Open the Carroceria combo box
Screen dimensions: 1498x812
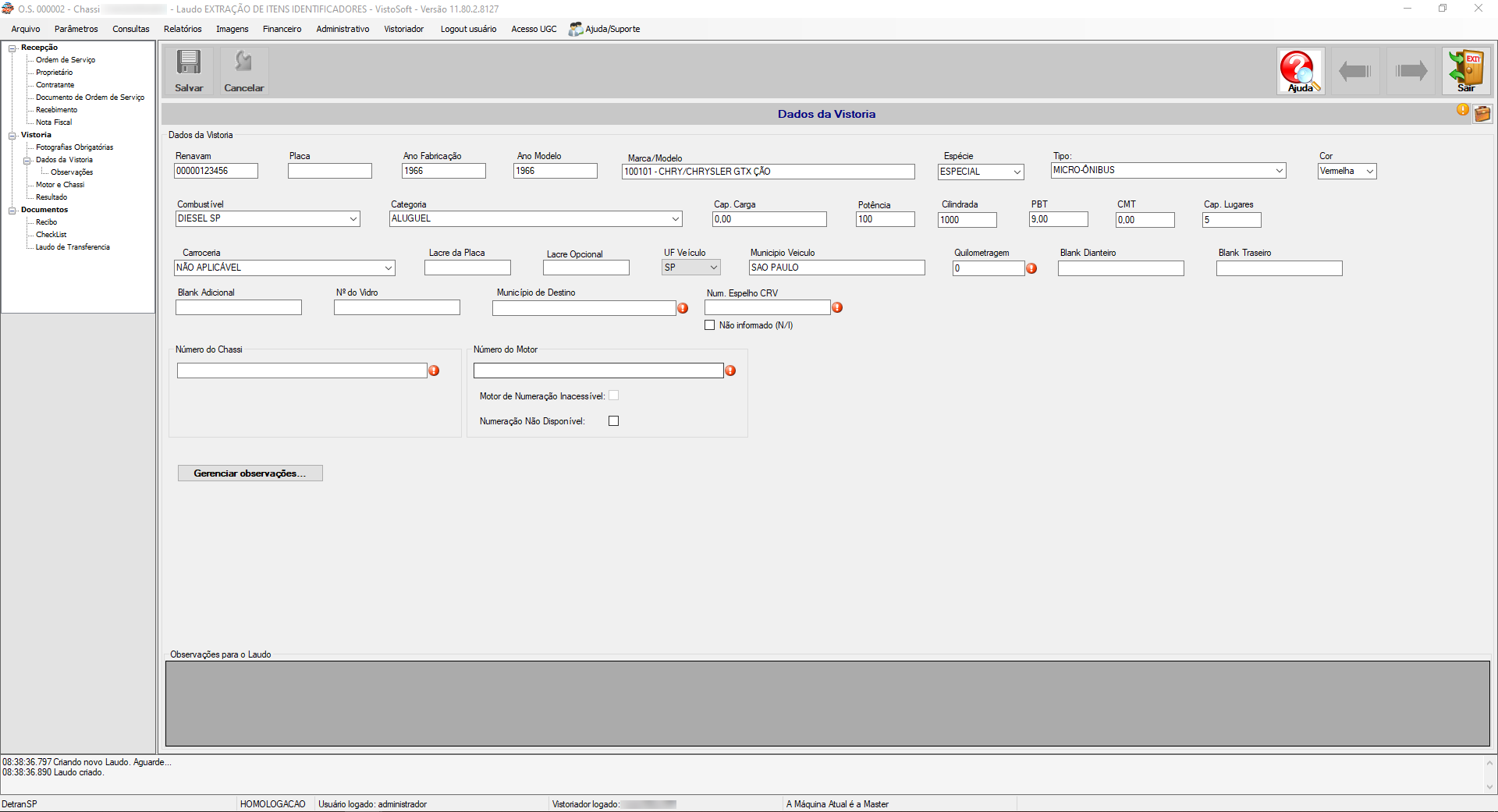[x=285, y=268]
